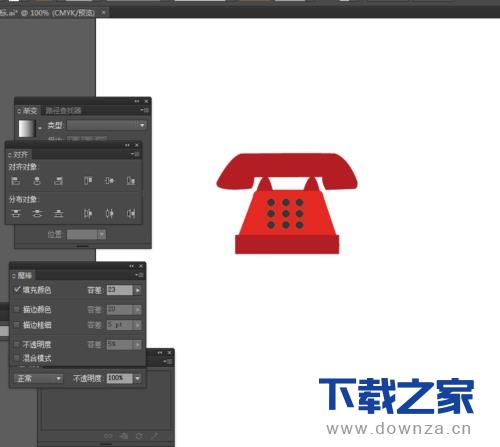This screenshot has height=447, width=500.
Task: Enable the 描边粗细 (stroke weight) checkbox
Action: pos(17,325)
